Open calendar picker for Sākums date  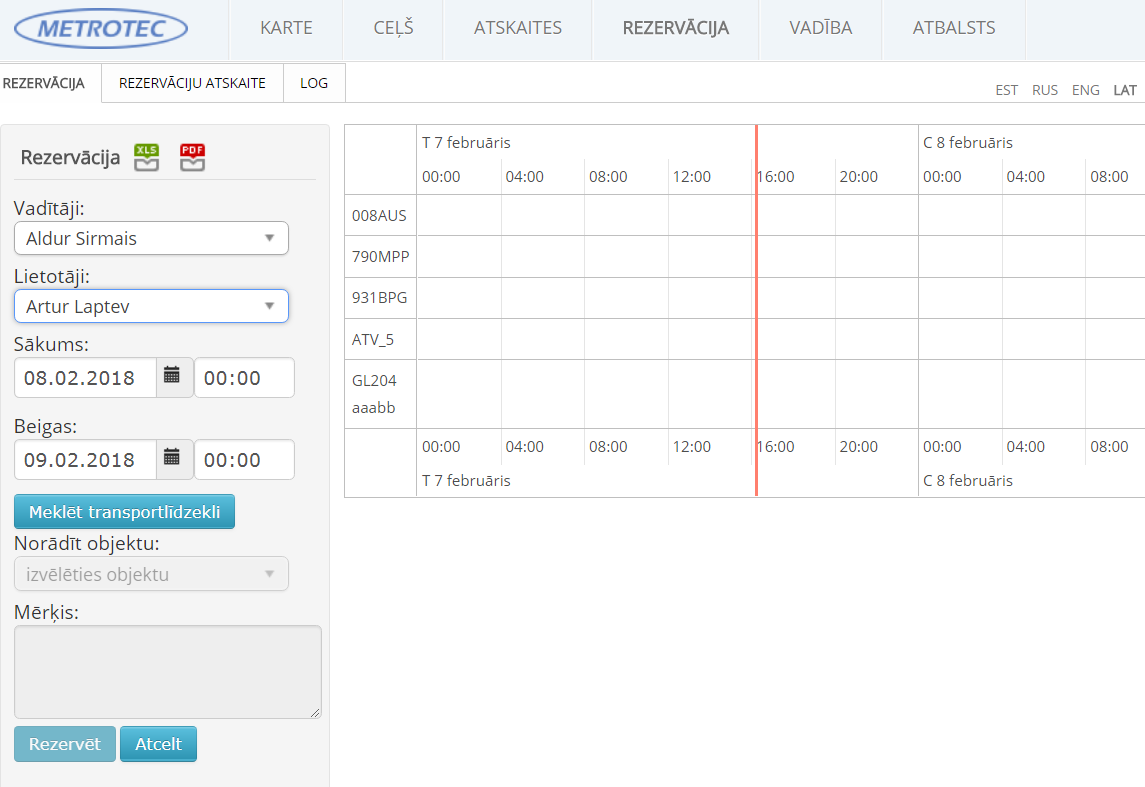(172, 377)
